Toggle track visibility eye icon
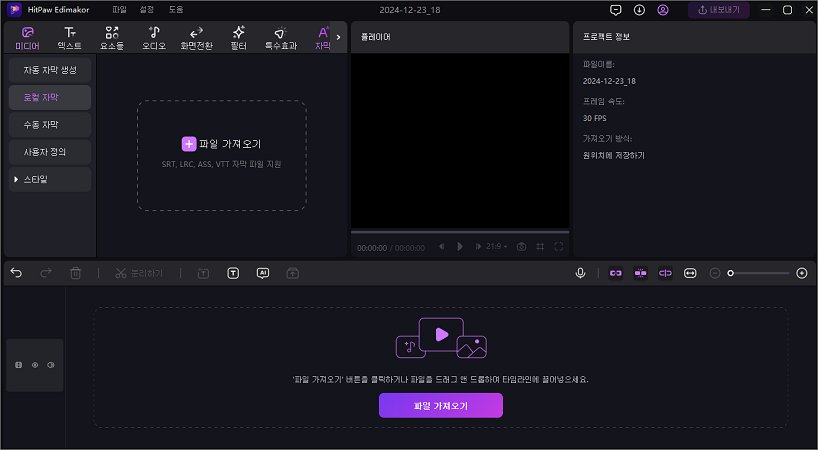Screen dimensions: 818x450 tap(35, 365)
